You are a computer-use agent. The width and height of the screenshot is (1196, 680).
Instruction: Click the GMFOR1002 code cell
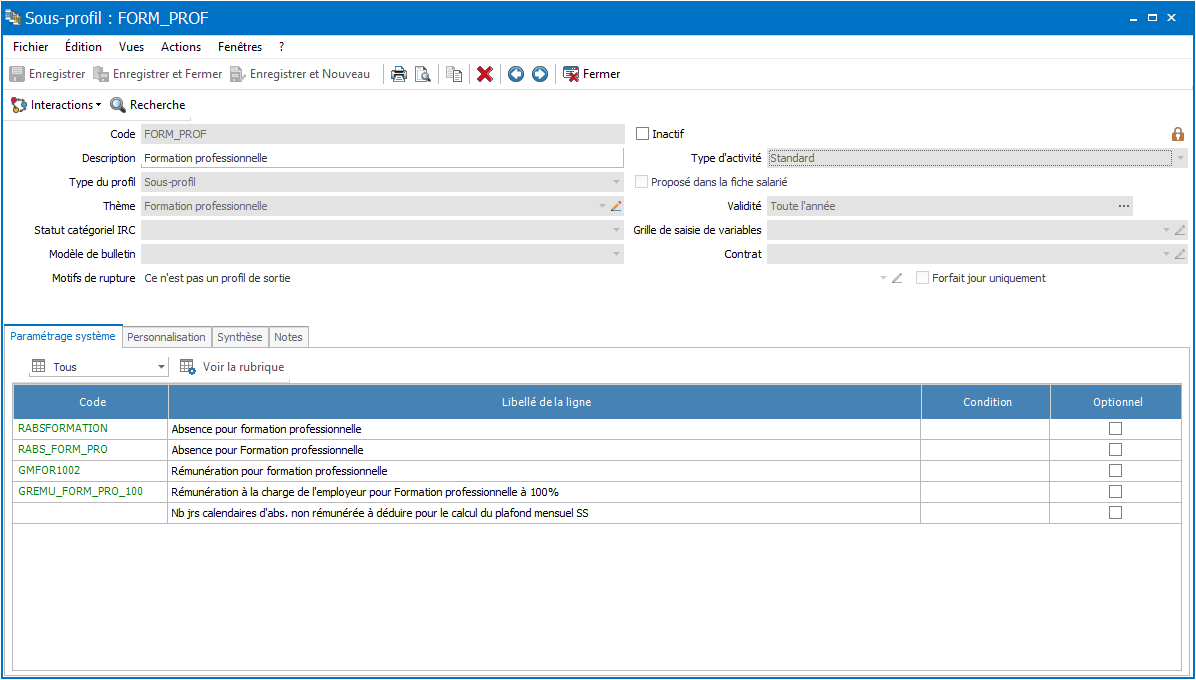(91, 470)
